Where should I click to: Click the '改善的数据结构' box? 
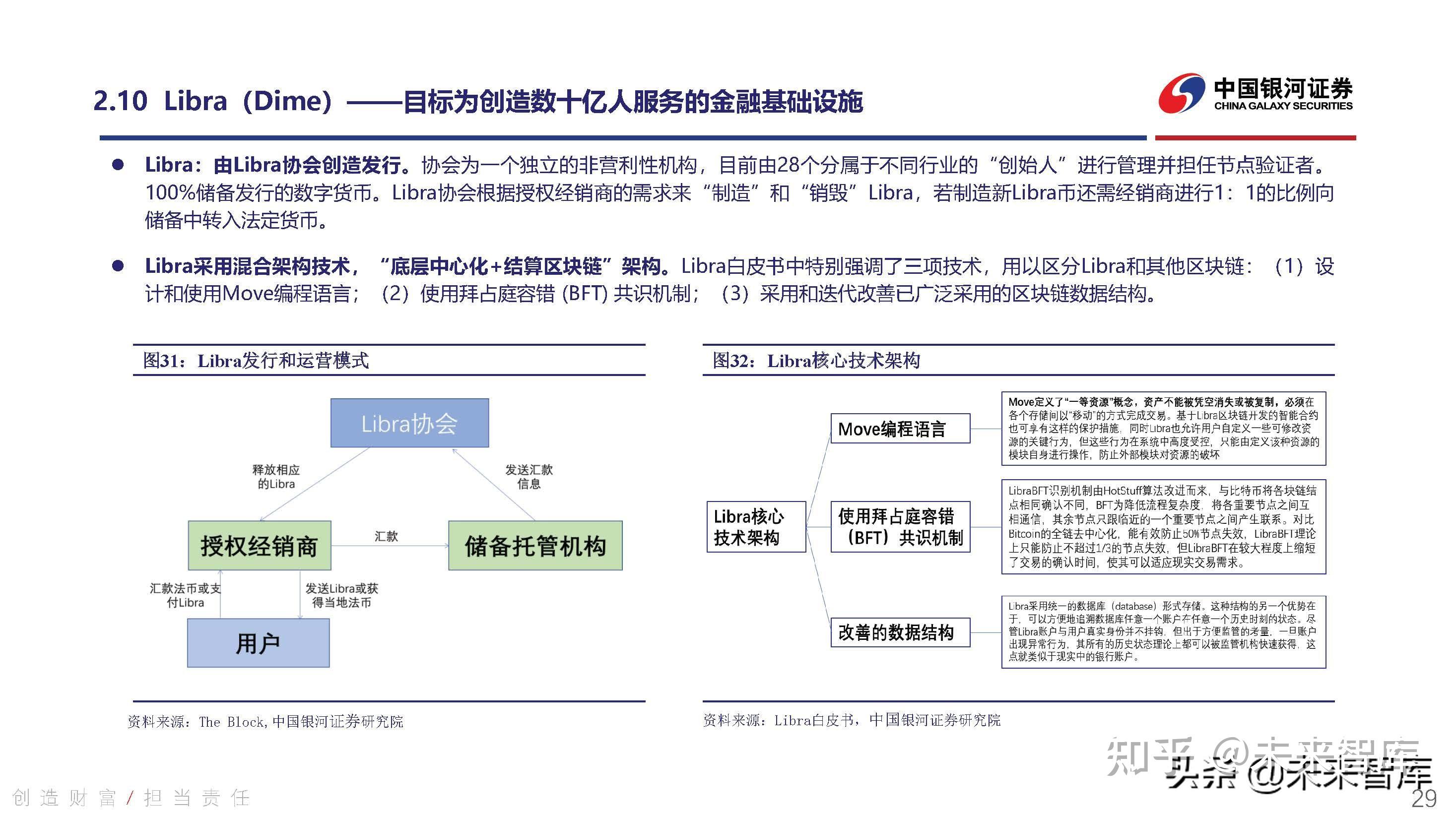coord(900,632)
